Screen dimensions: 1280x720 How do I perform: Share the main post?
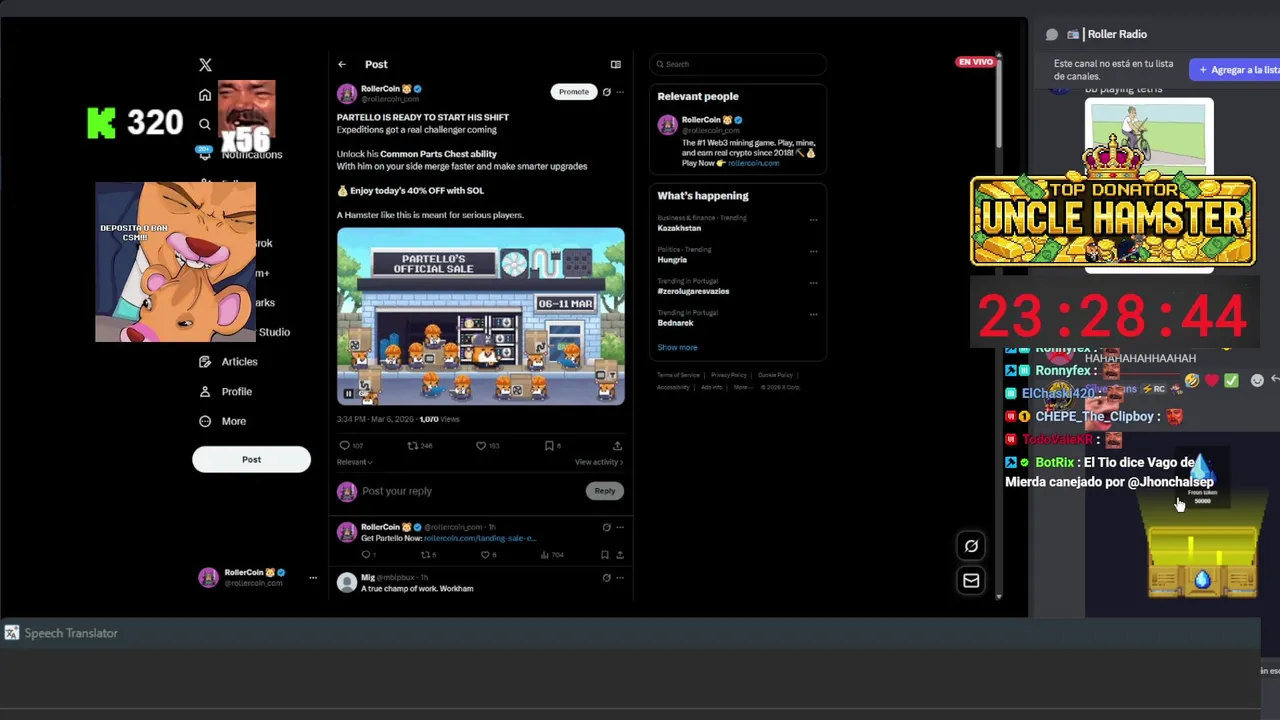[x=617, y=446]
